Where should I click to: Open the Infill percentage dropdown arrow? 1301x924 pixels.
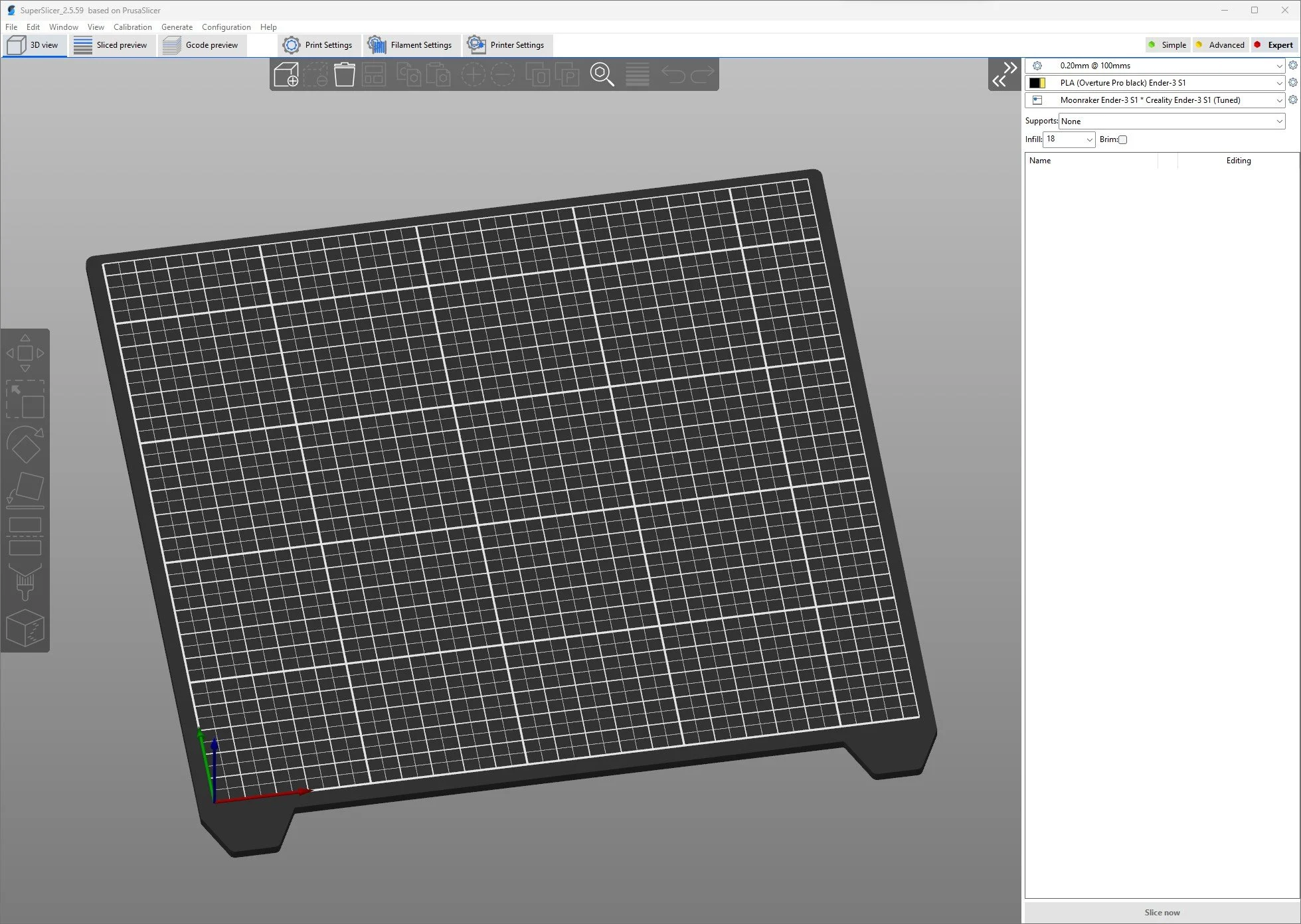[1089, 139]
